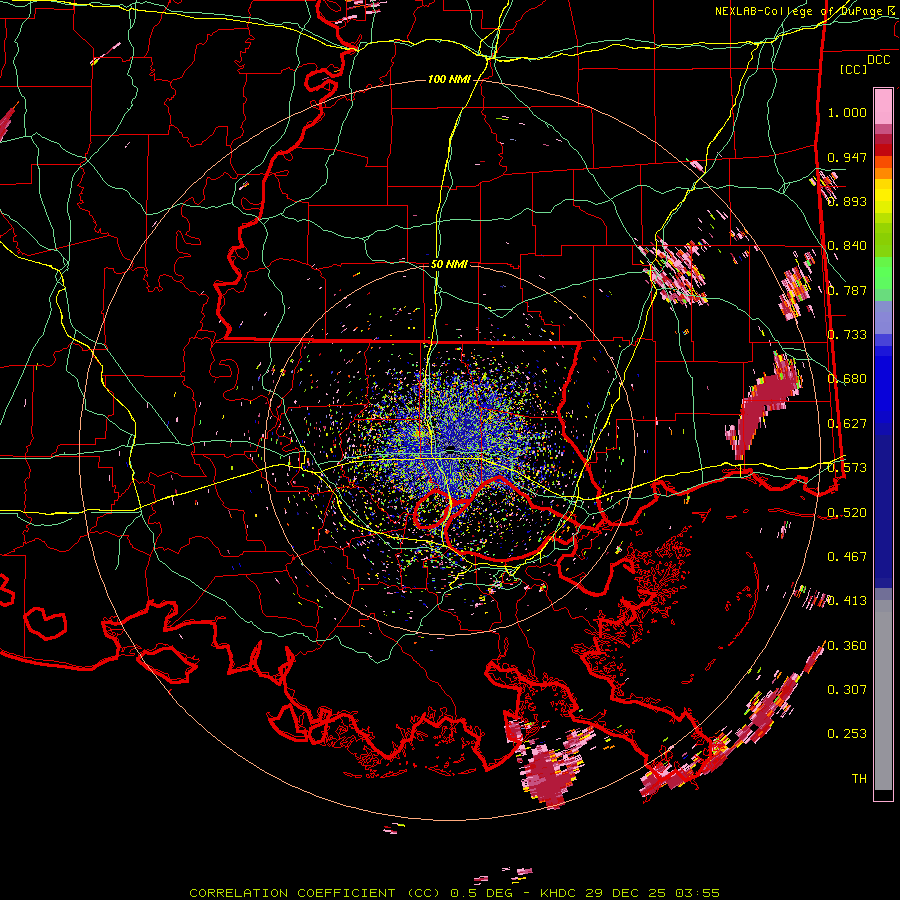Screen dimensions: 900x900
Task: Select the 0.360 legend value
Action: point(847,646)
